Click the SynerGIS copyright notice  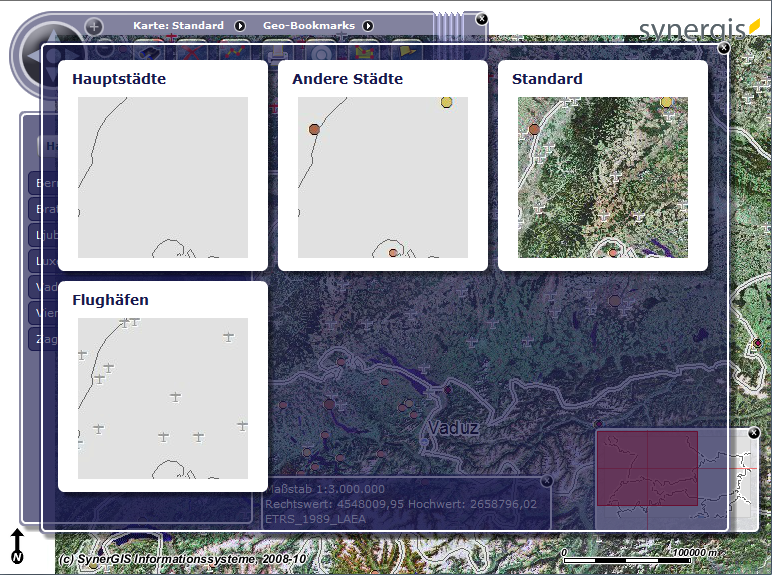click(183, 559)
